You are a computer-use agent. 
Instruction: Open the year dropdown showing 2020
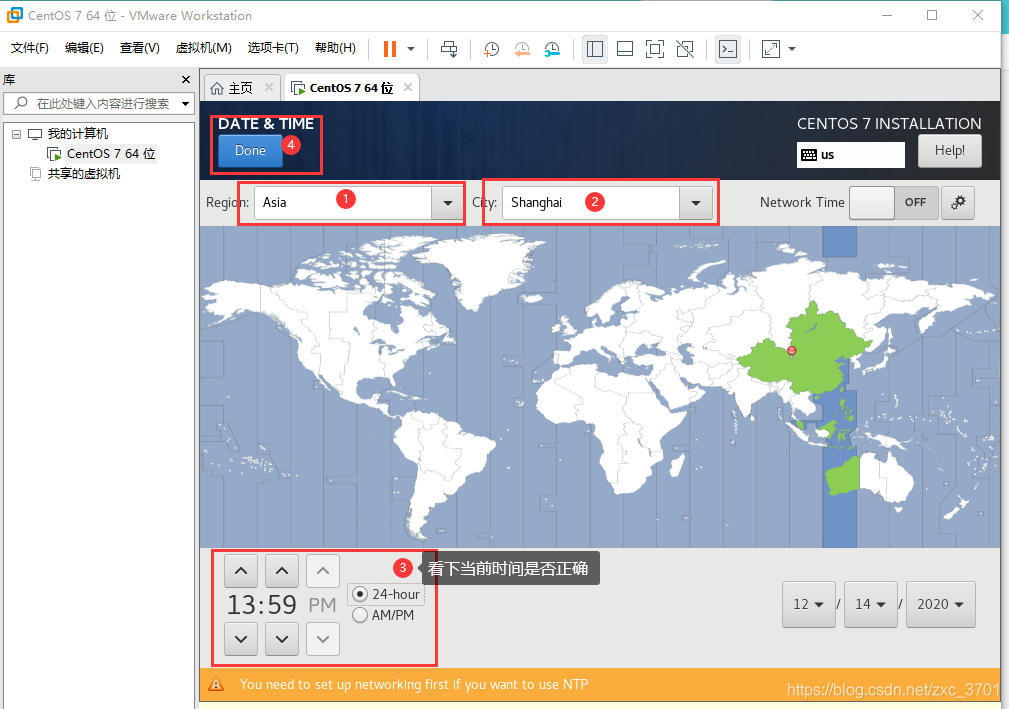pos(941,604)
